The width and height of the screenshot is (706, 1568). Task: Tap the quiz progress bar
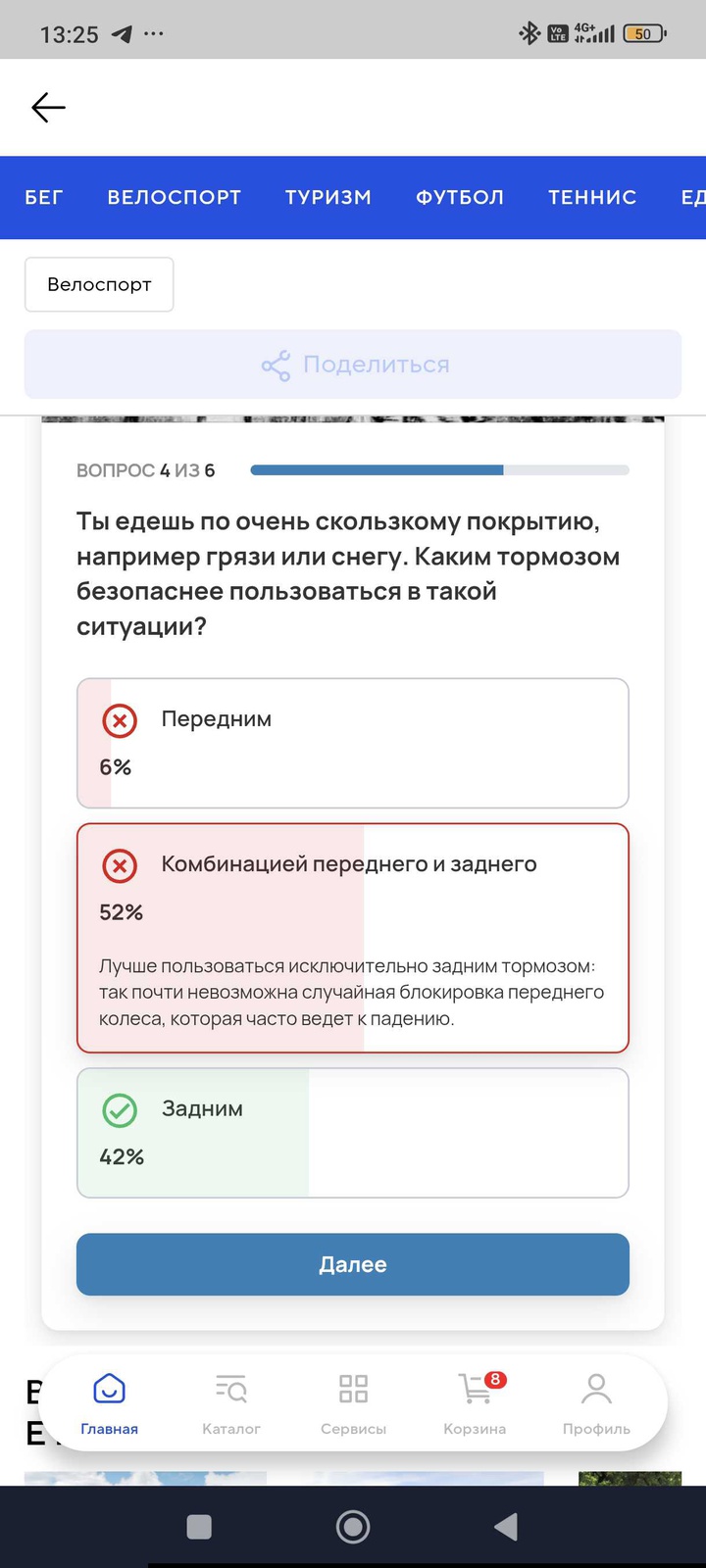point(439,470)
